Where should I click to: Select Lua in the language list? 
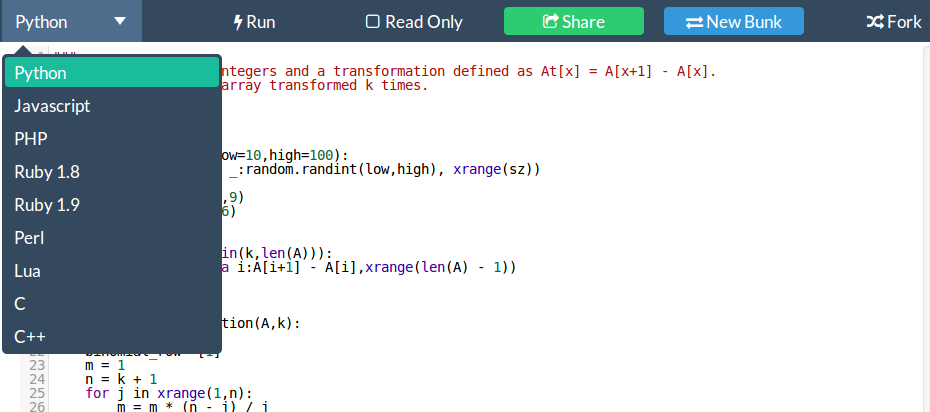pos(112,271)
